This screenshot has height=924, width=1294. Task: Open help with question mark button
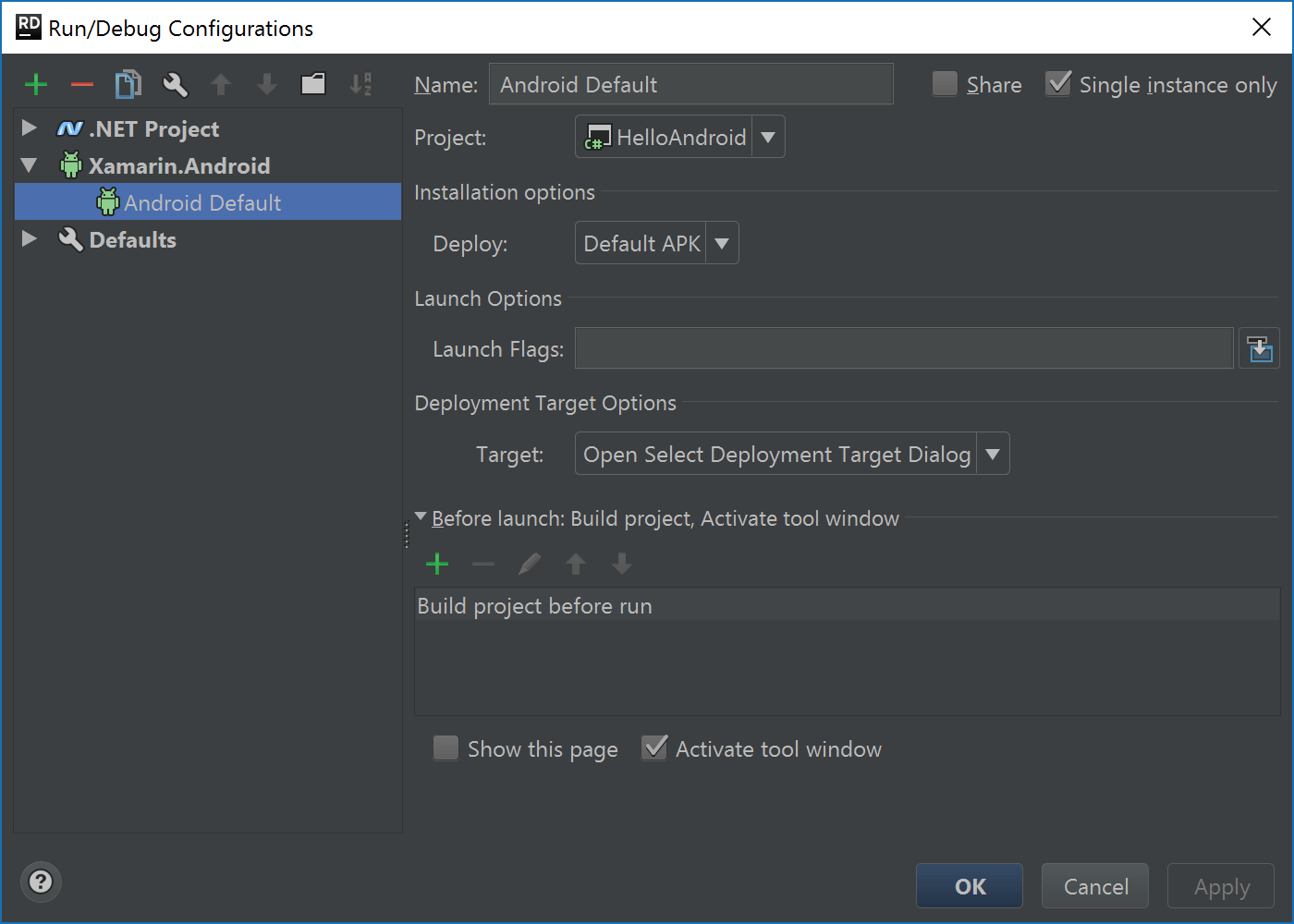(41, 881)
